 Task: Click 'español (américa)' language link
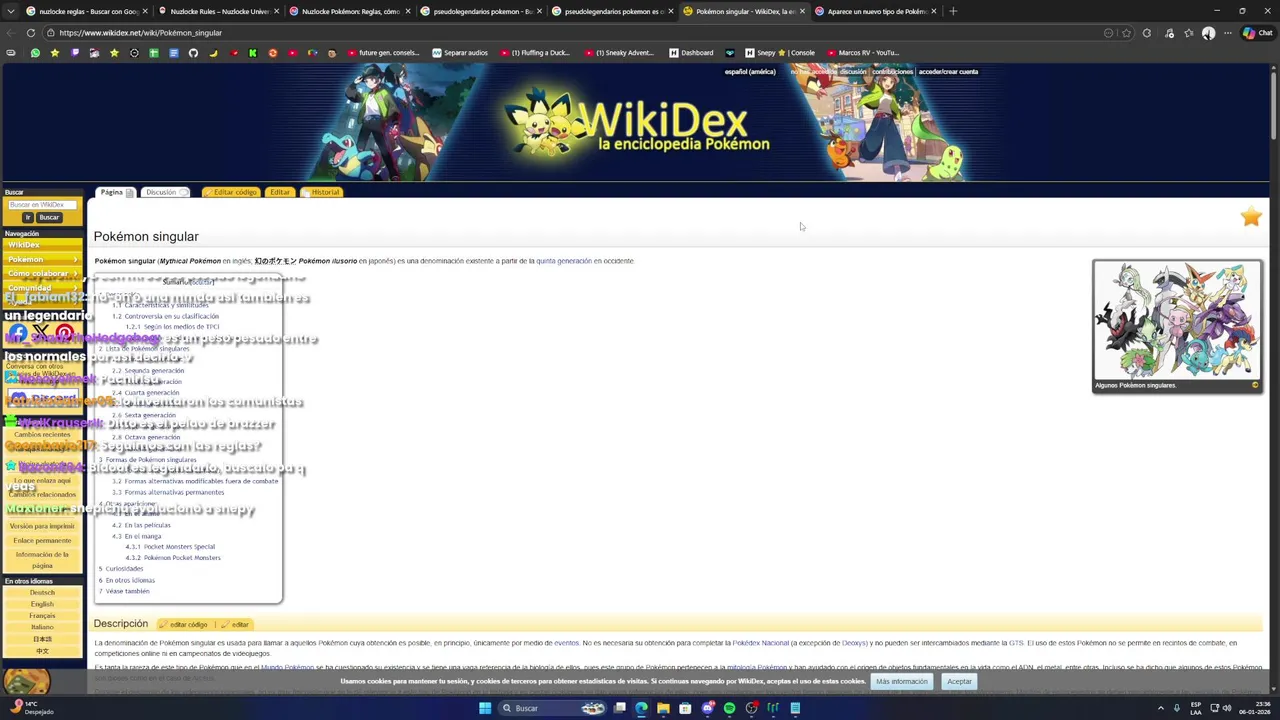(750, 72)
